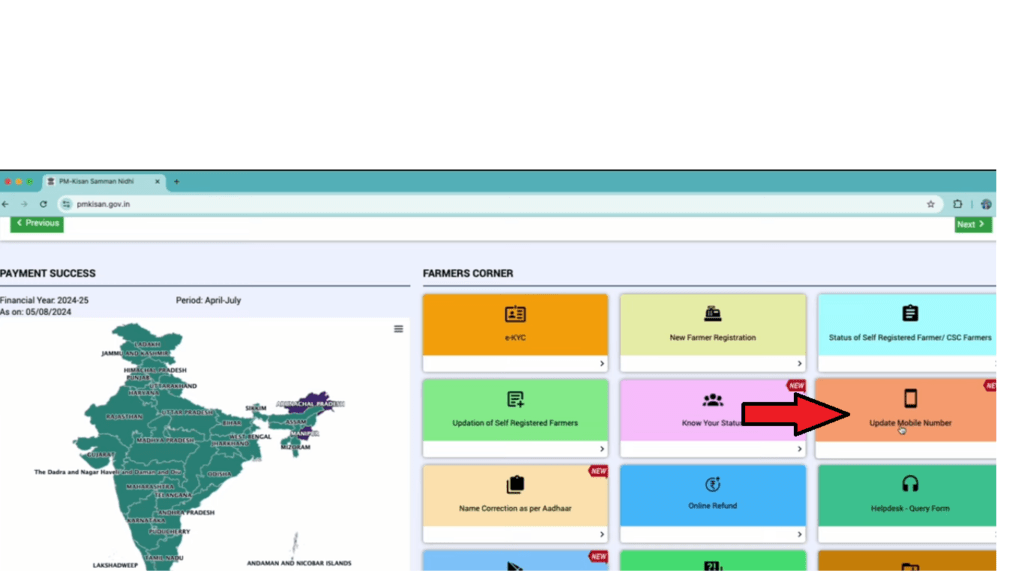Screen dimensions: 1024x576
Task: Click the browser profile avatar icon
Action: click(986, 204)
